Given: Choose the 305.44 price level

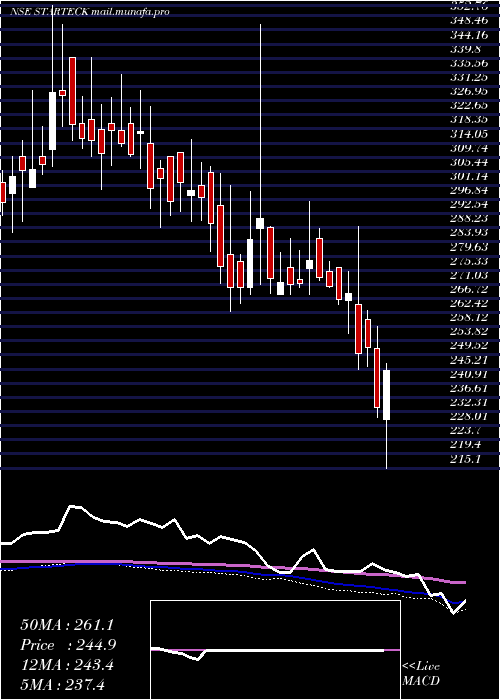Looking at the screenshot, I should (x=468, y=162).
